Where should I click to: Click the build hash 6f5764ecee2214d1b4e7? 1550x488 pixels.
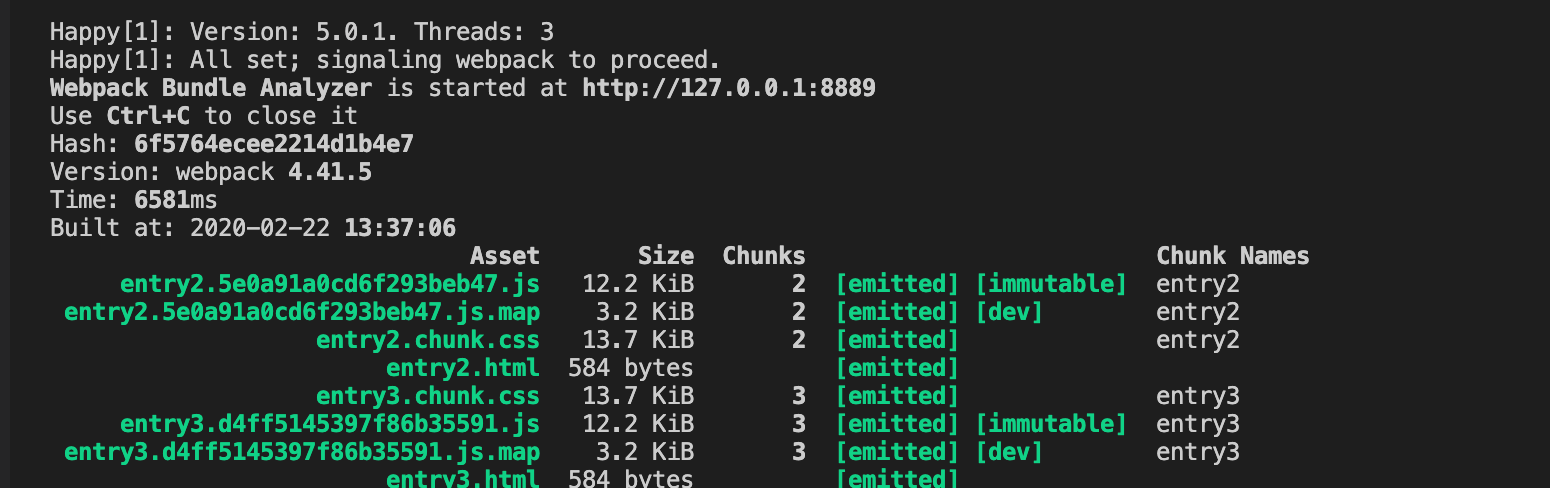point(273,144)
